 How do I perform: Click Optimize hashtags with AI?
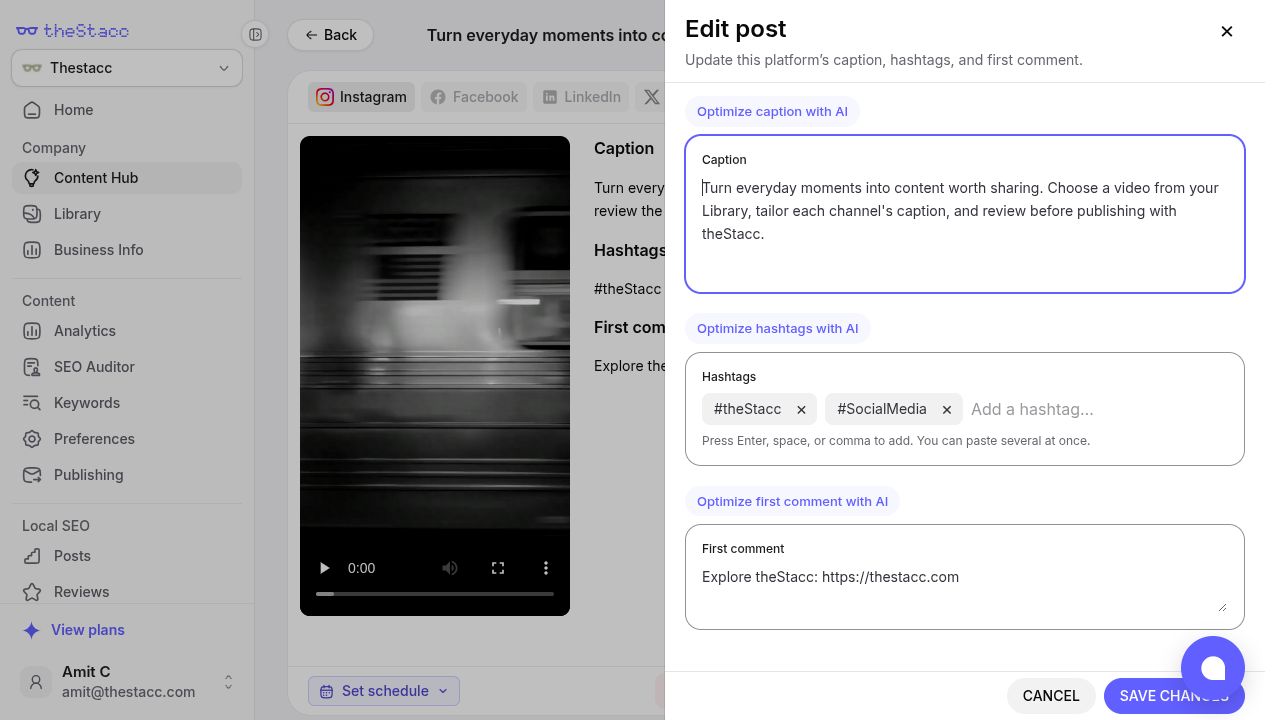tap(778, 328)
